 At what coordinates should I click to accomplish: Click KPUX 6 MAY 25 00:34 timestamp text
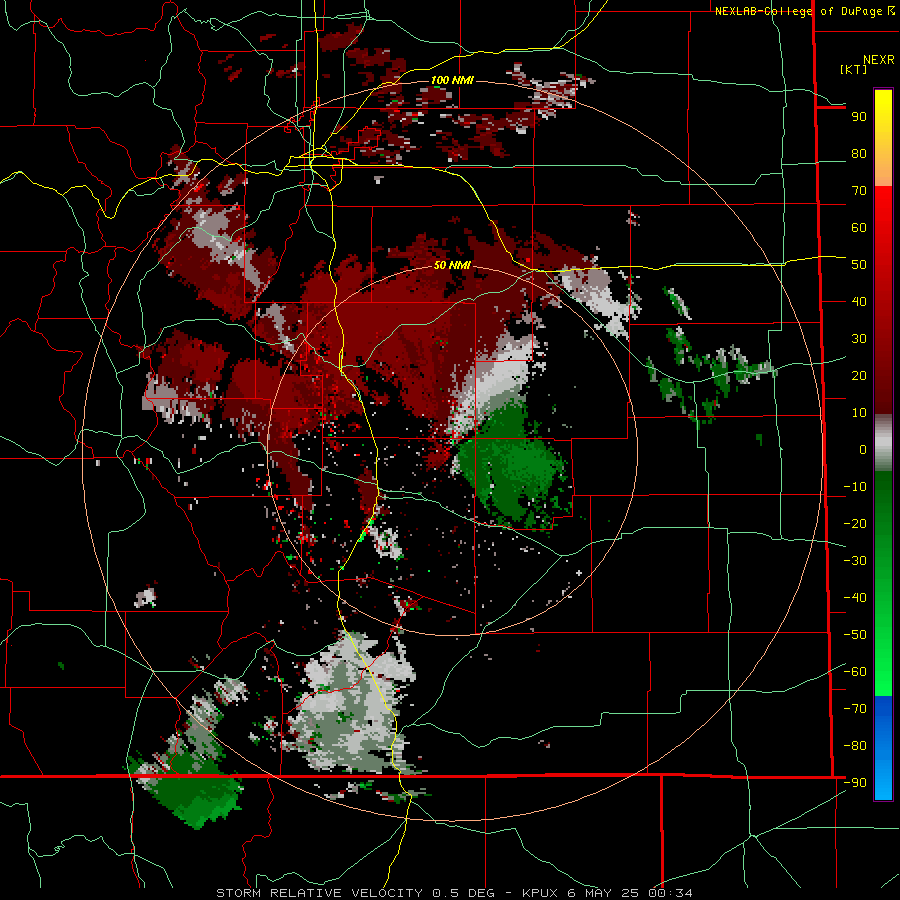click(607, 893)
